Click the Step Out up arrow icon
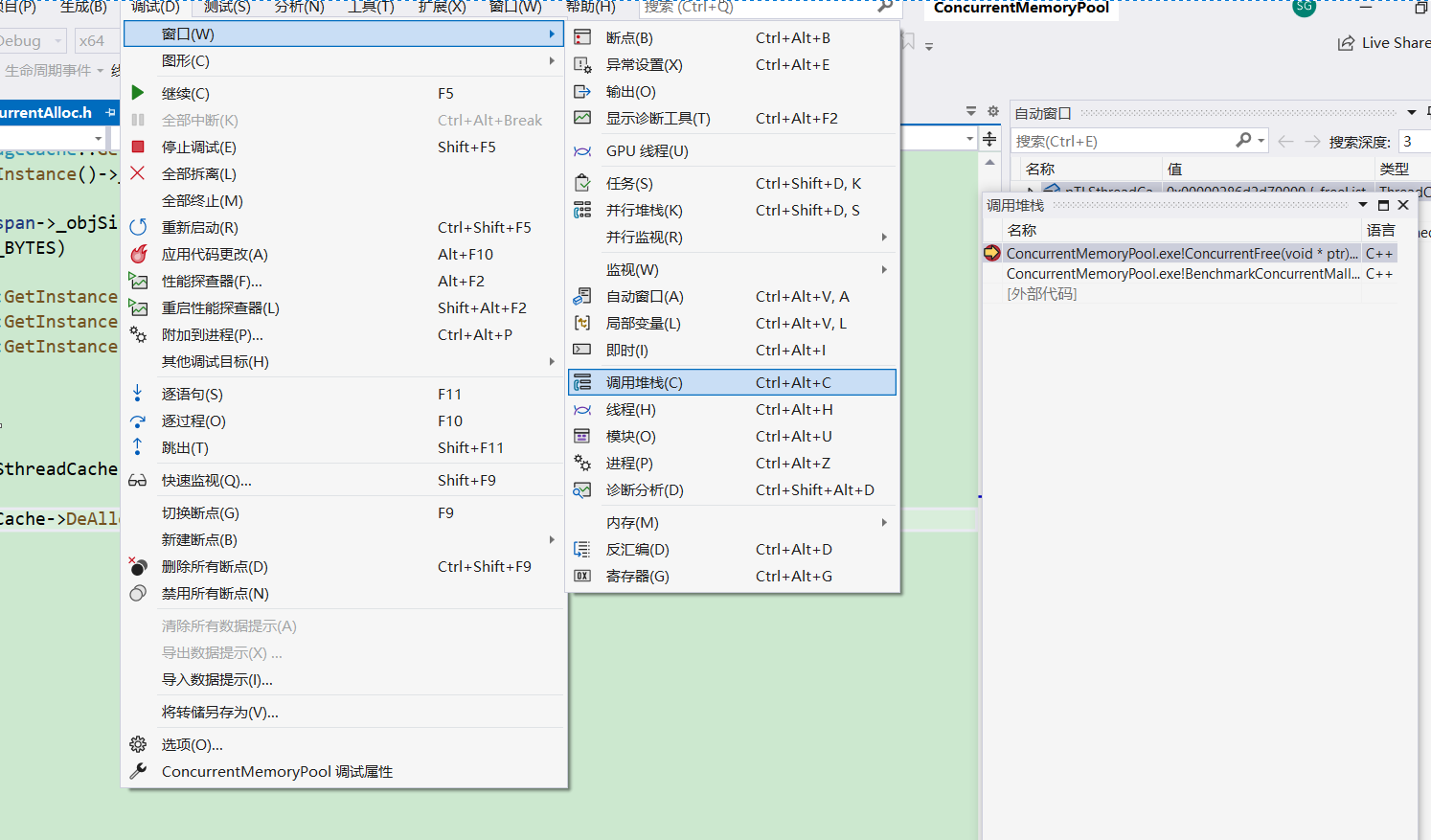 [138, 447]
